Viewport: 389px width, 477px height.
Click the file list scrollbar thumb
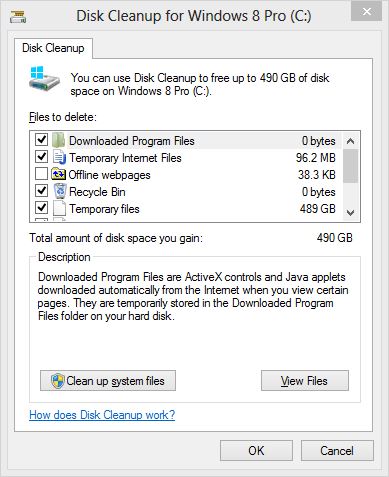(350, 166)
